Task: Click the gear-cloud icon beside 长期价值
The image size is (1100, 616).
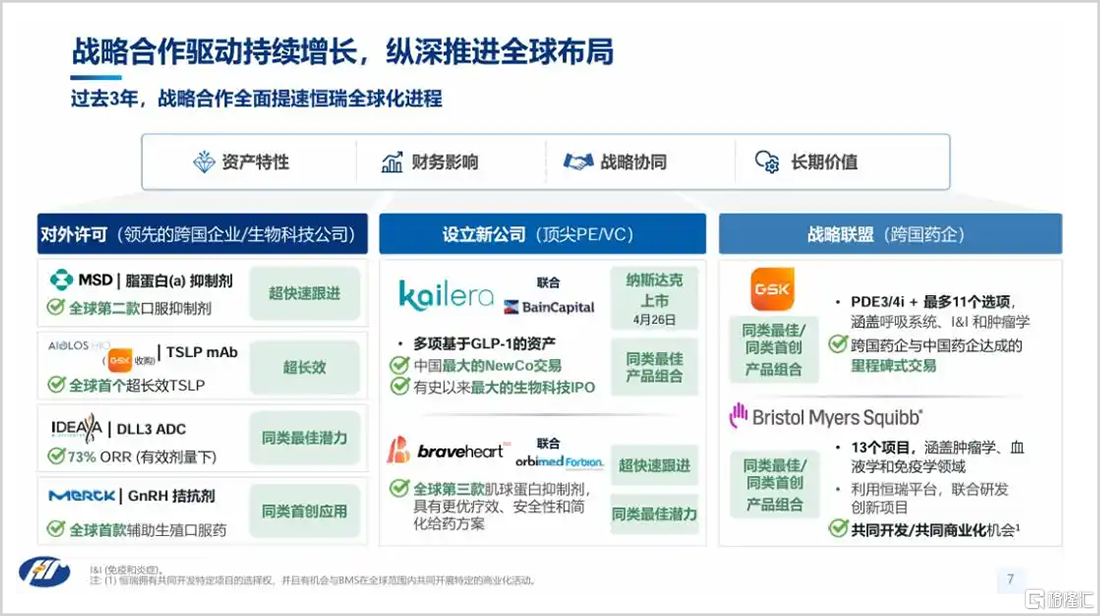Action: (x=767, y=162)
